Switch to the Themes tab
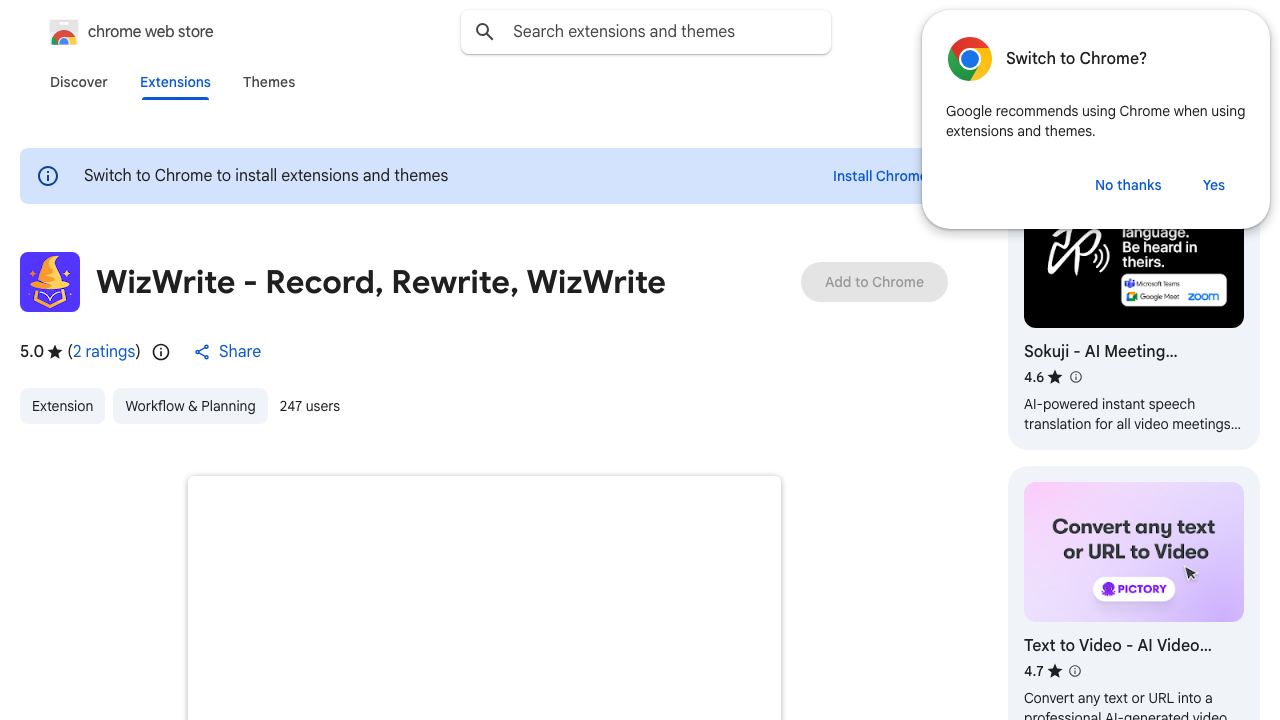The height and width of the screenshot is (720, 1280). 269,82
